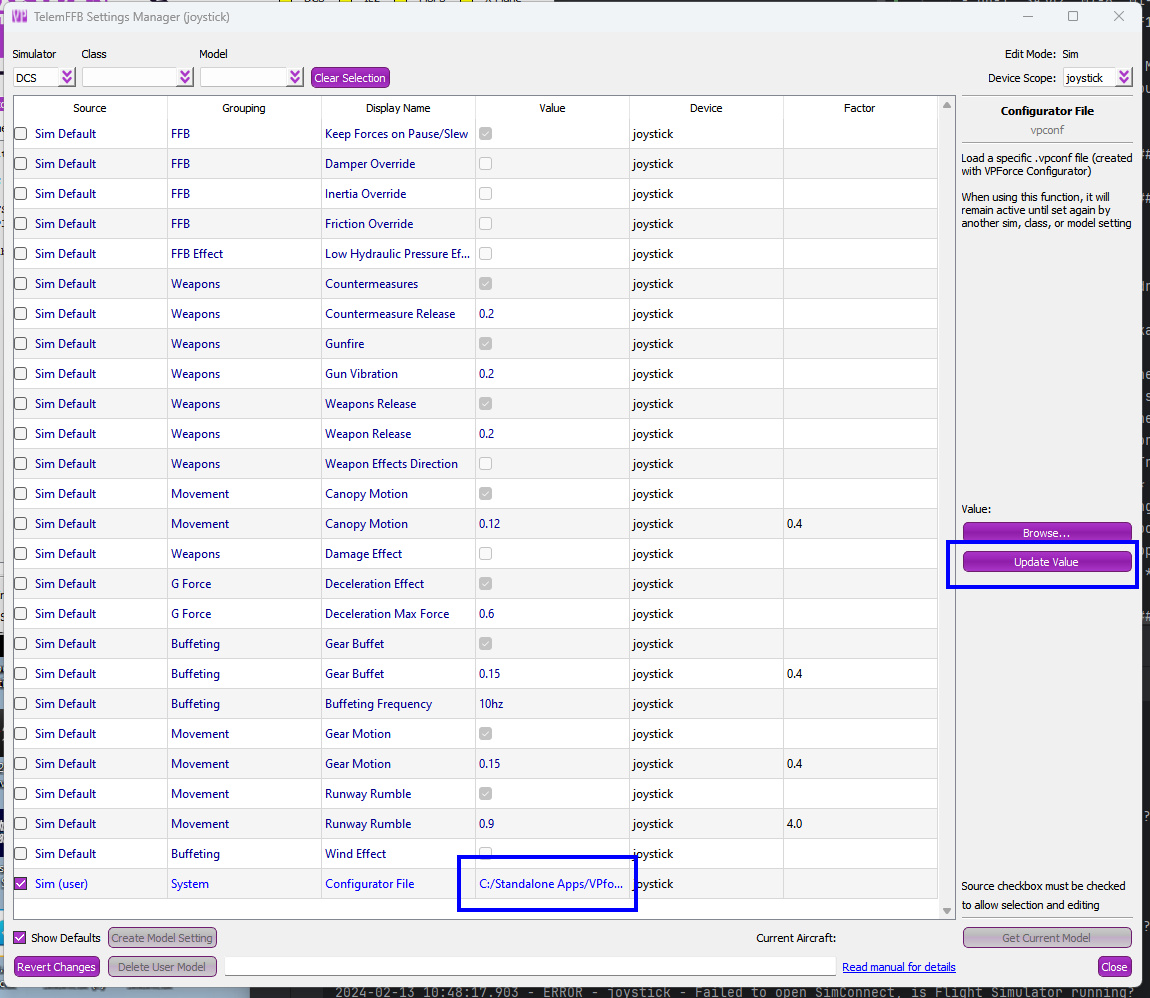Click the Display Name column header

point(398,108)
